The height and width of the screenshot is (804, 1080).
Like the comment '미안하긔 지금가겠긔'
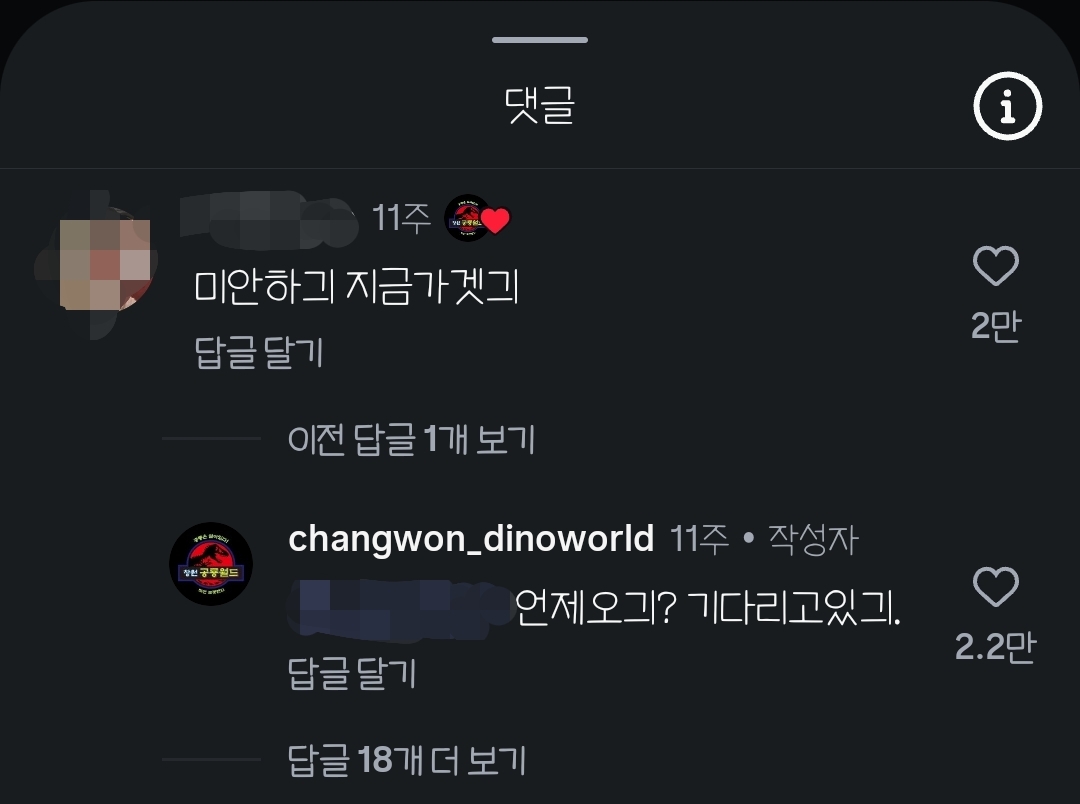coord(995,265)
